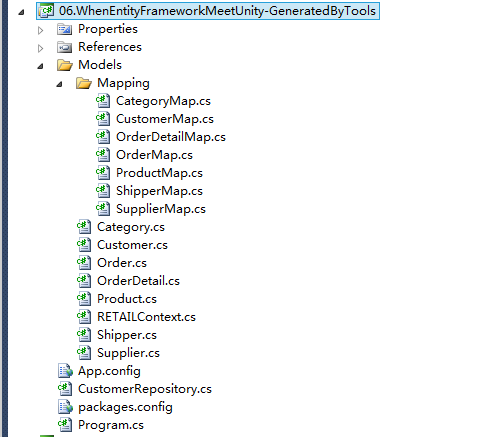Collapse the Mapping folder arrow
Screen dimensions: 501x437
point(59,84)
